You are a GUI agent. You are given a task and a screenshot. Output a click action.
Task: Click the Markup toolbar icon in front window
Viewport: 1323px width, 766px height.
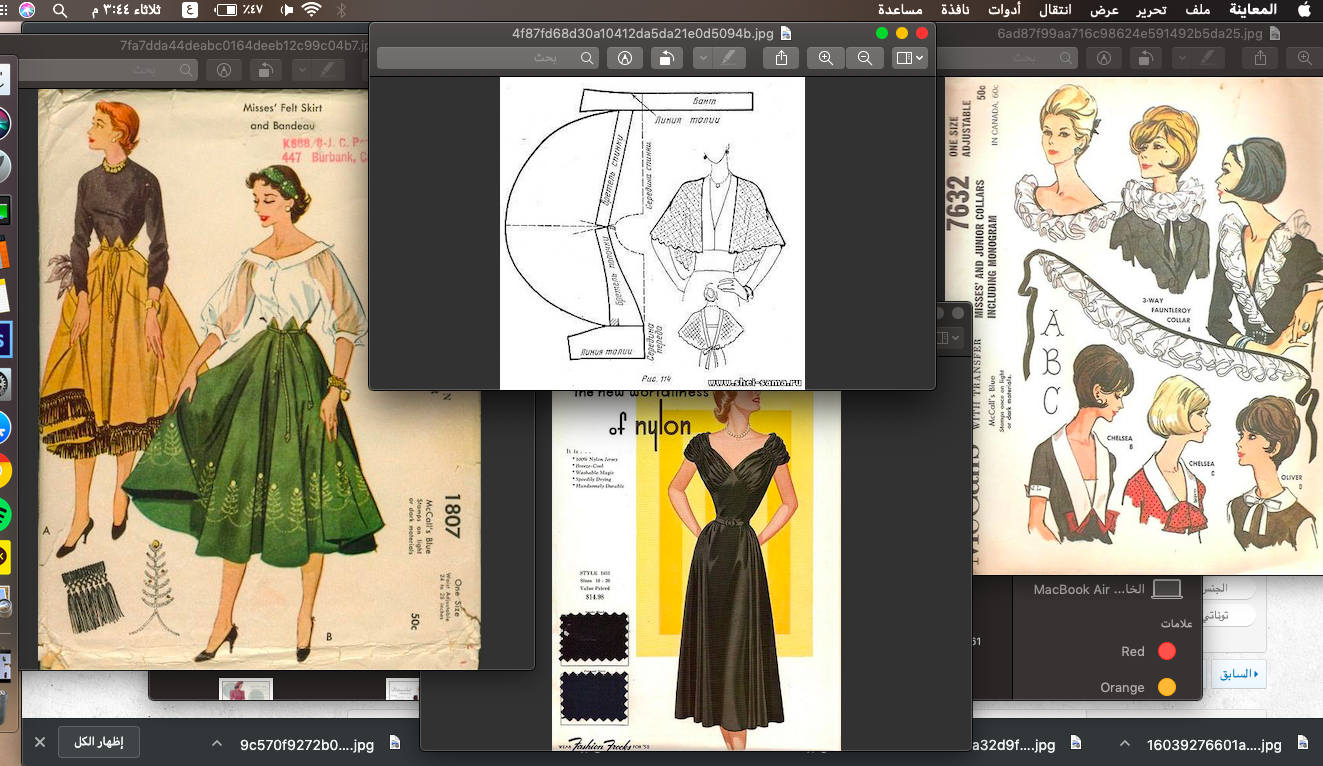tap(625, 58)
